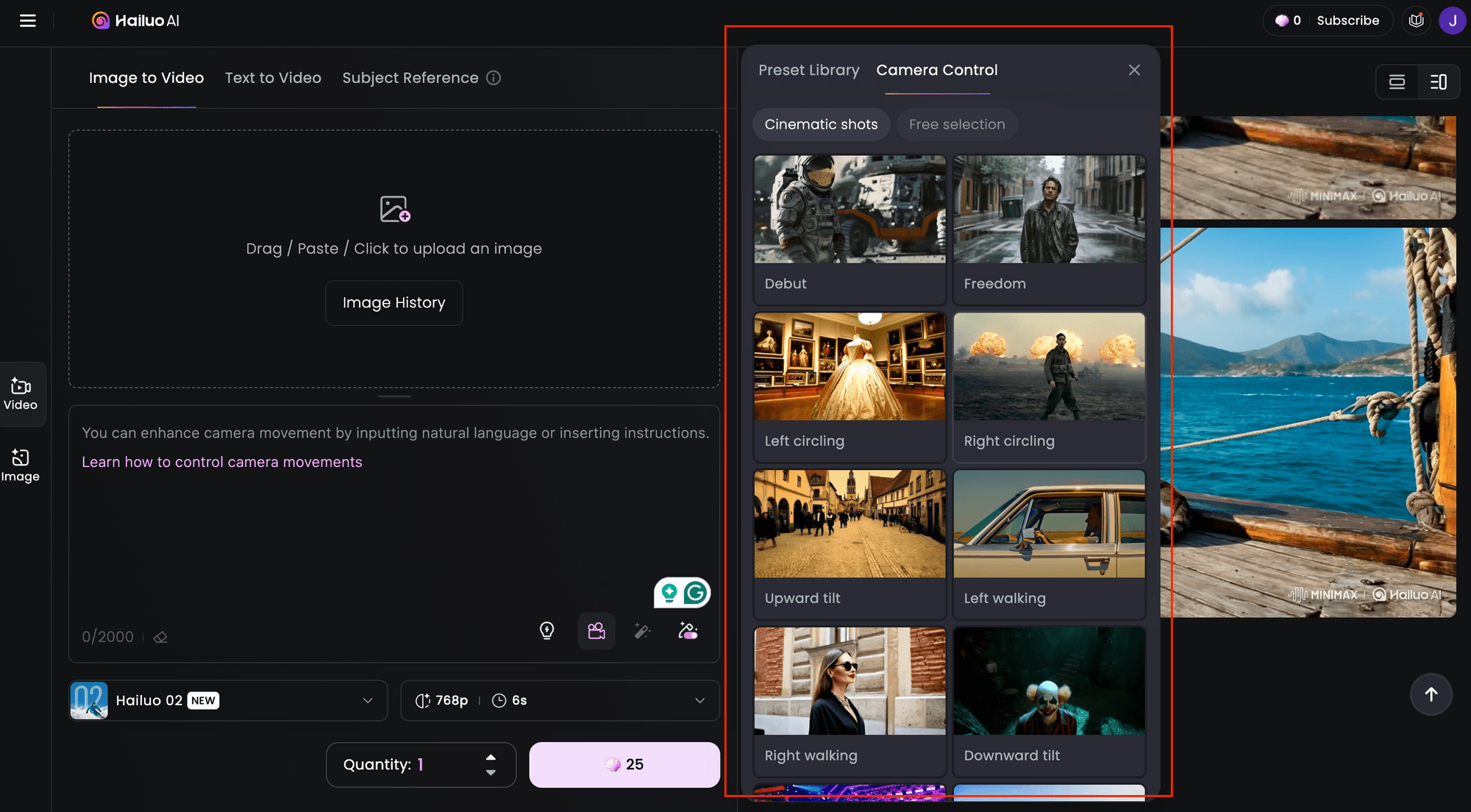Choose the Debut camera shot
Image resolution: width=1471 pixels, height=812 pixels.
coord(850,229)
